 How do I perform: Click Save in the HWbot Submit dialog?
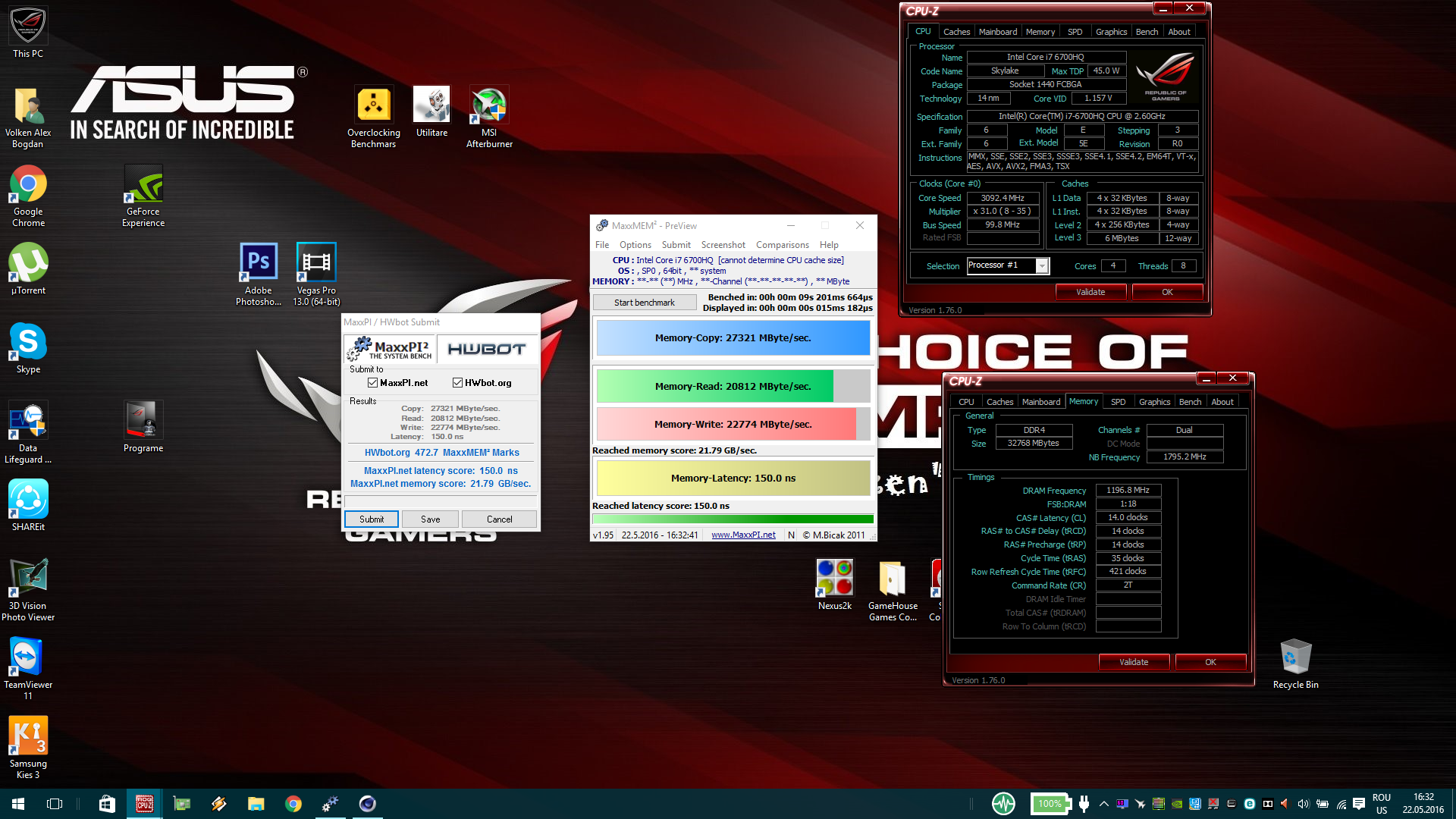[431, 519]
